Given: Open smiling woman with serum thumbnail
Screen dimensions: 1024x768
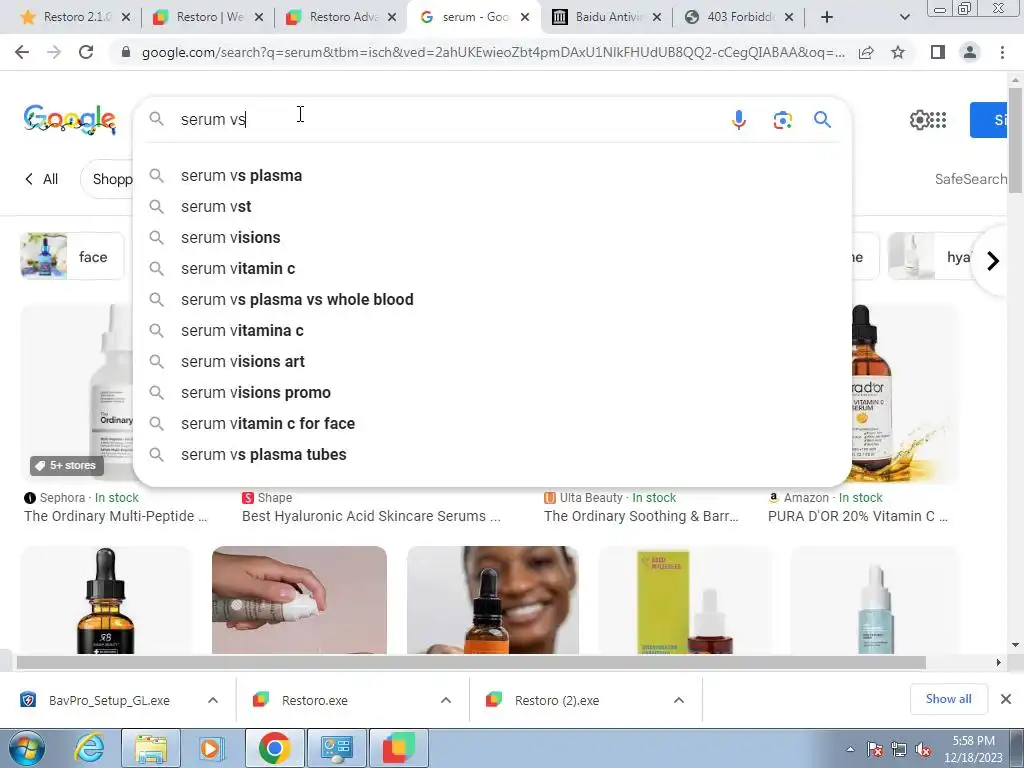Looking at the screenshot, I should 493,600.
